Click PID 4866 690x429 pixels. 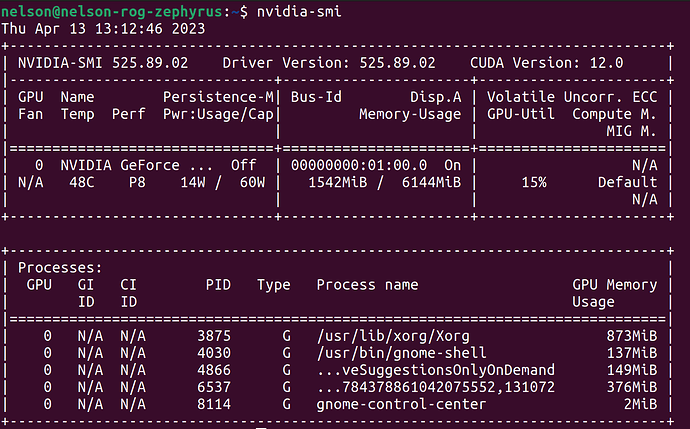tap(214, 370)
